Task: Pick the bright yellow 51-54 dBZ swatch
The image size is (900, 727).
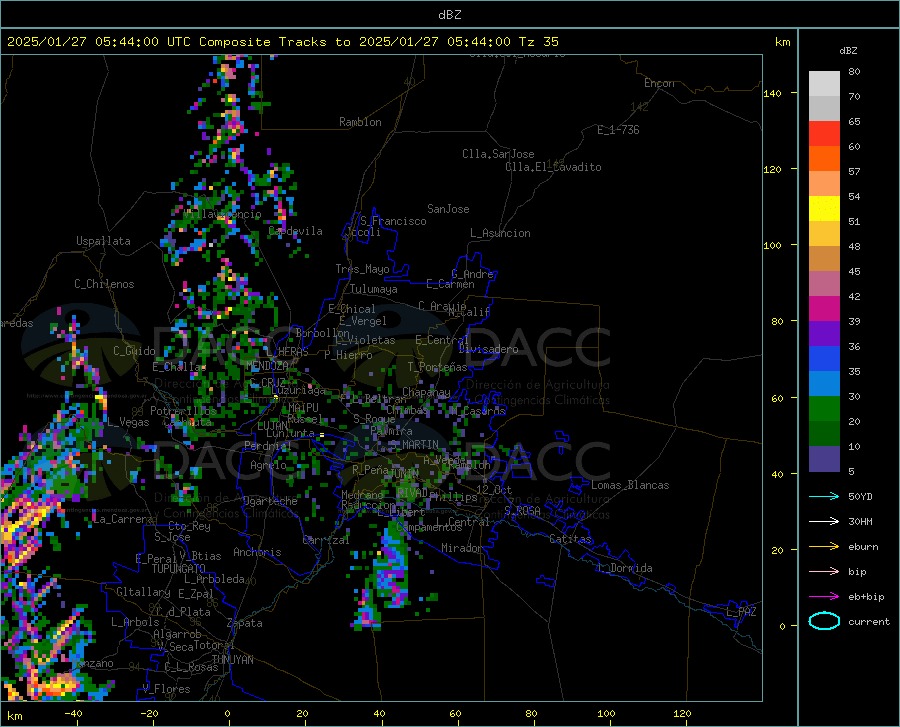Action: click(x=824, y=209)
